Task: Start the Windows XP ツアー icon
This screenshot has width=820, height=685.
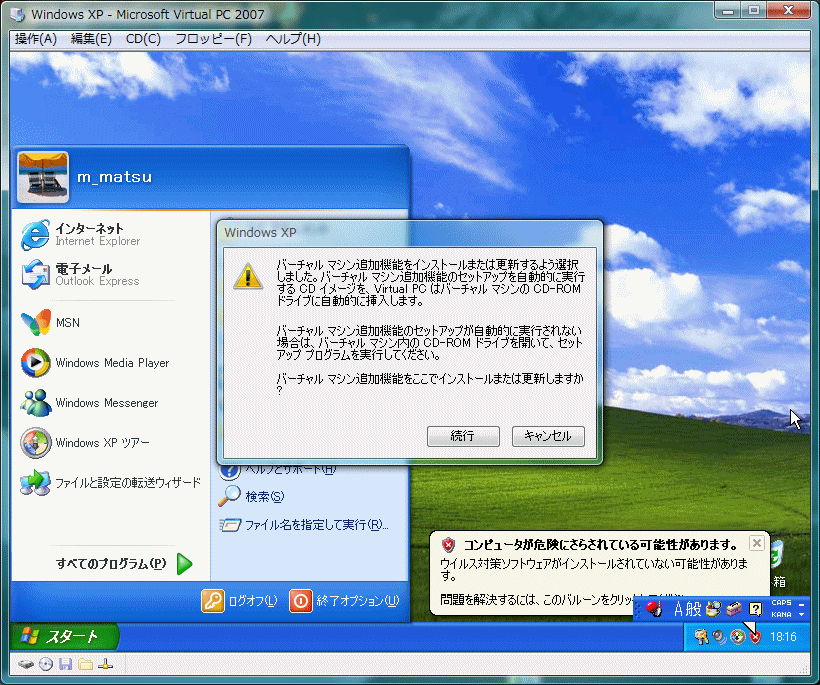Action: [x=36, y=443]
